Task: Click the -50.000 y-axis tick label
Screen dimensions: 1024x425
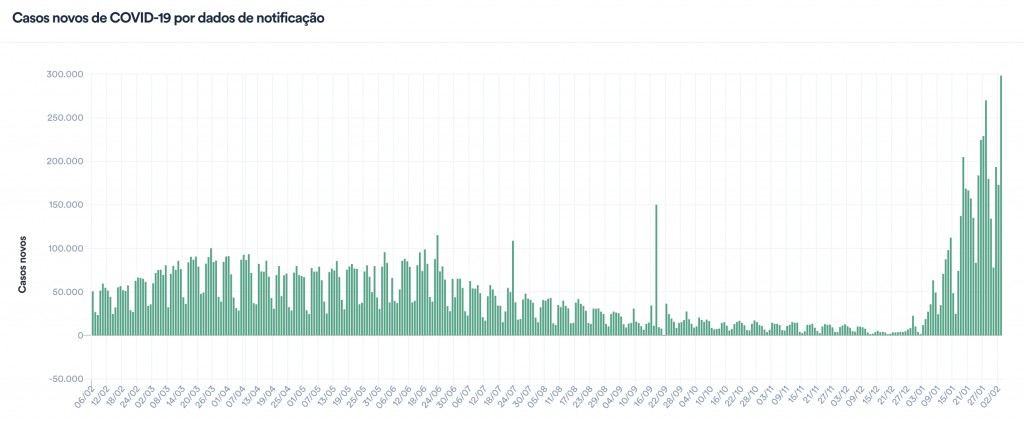Action: [65, 379]
